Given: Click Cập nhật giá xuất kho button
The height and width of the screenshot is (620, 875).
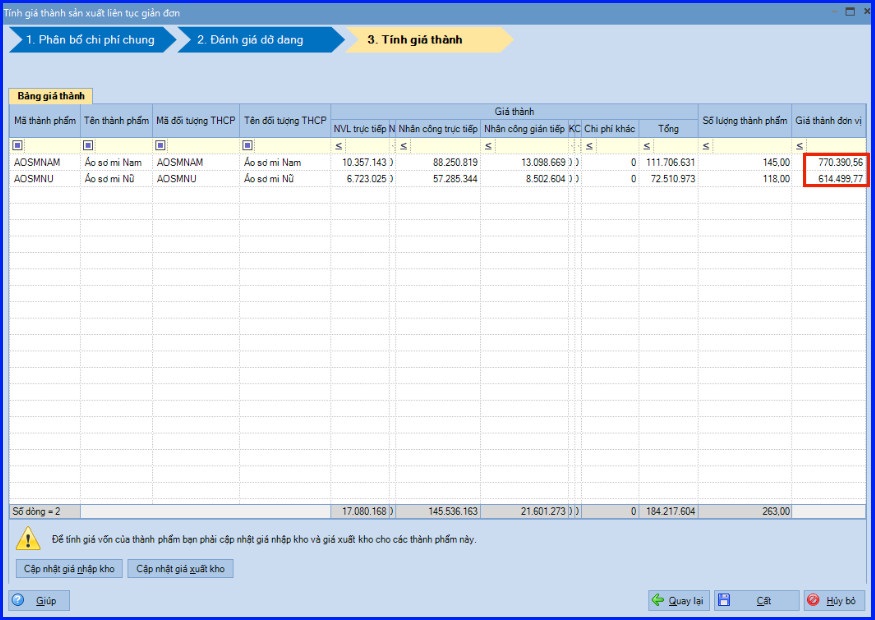Looking at the screenshot, I should pos(180,569).
